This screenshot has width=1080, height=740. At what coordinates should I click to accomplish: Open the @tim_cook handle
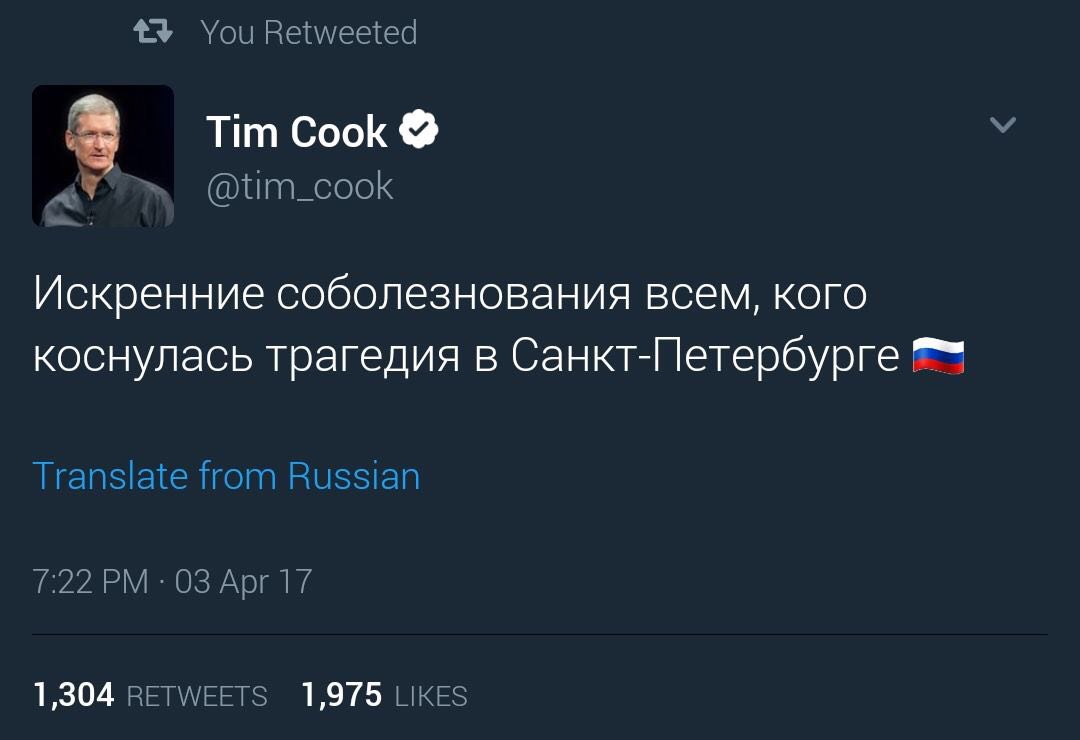[300, 187]
